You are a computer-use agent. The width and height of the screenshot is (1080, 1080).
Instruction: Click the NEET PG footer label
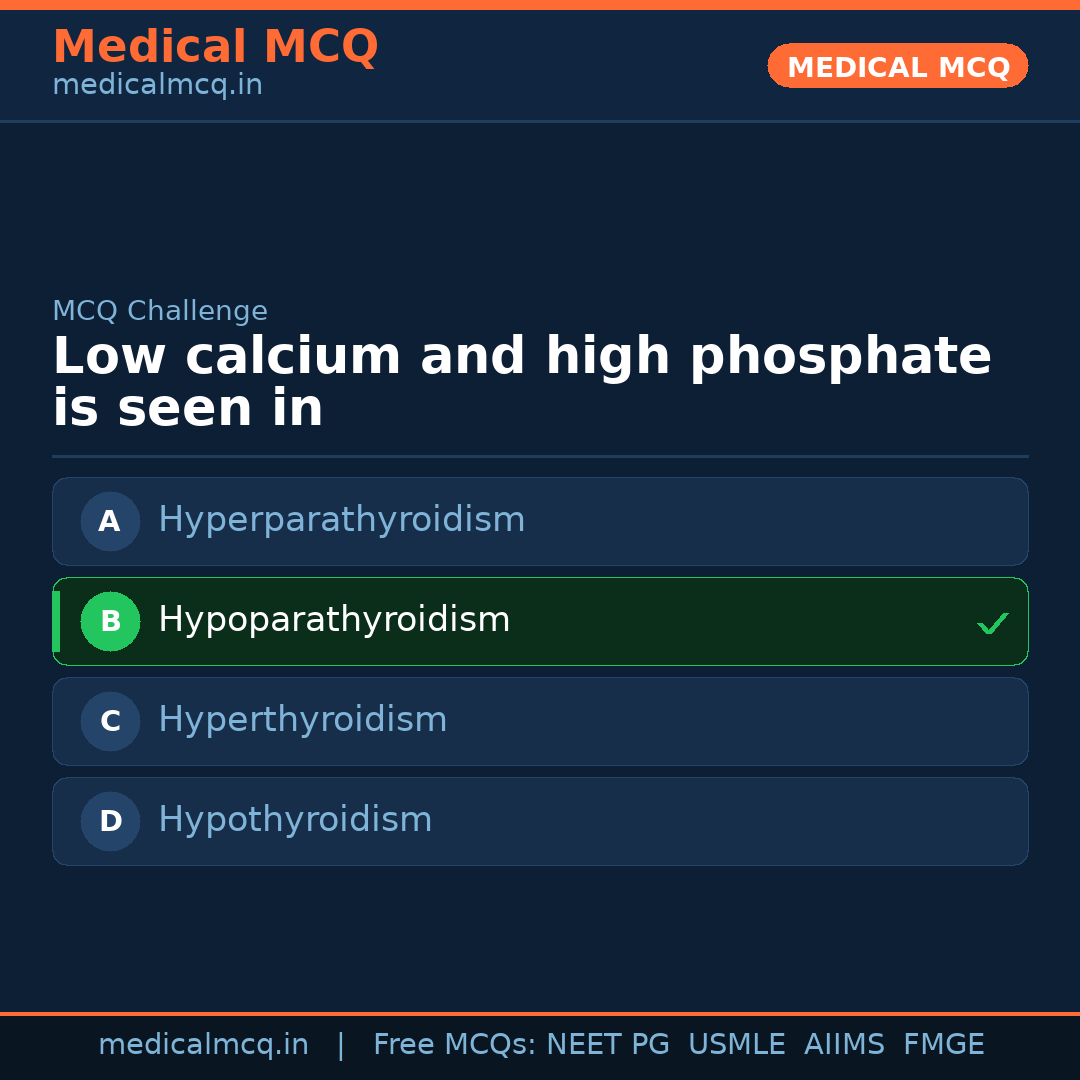(x=608, y=1045)
